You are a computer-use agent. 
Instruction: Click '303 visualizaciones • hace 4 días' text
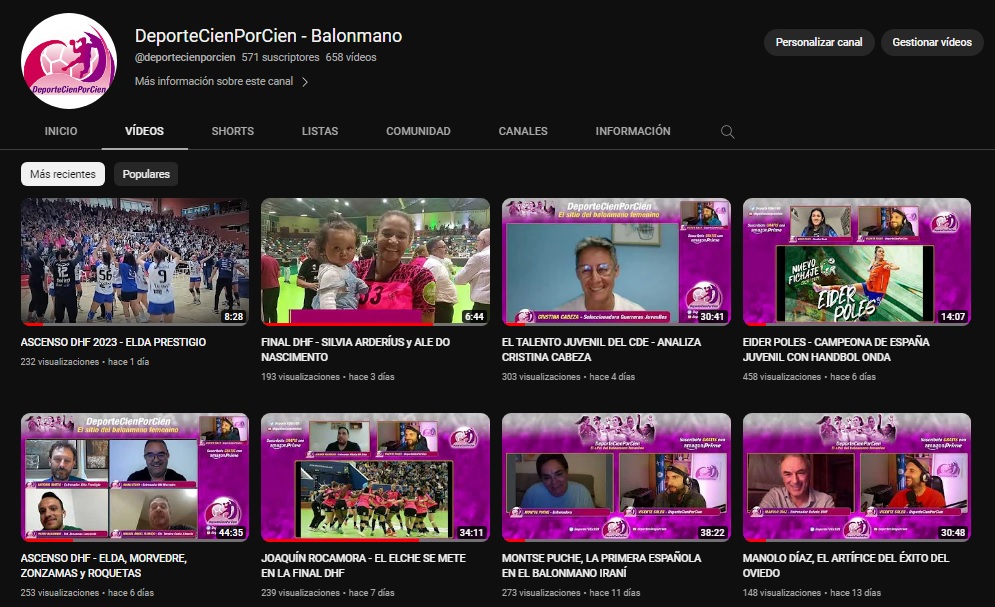click(x=569, y=377)
